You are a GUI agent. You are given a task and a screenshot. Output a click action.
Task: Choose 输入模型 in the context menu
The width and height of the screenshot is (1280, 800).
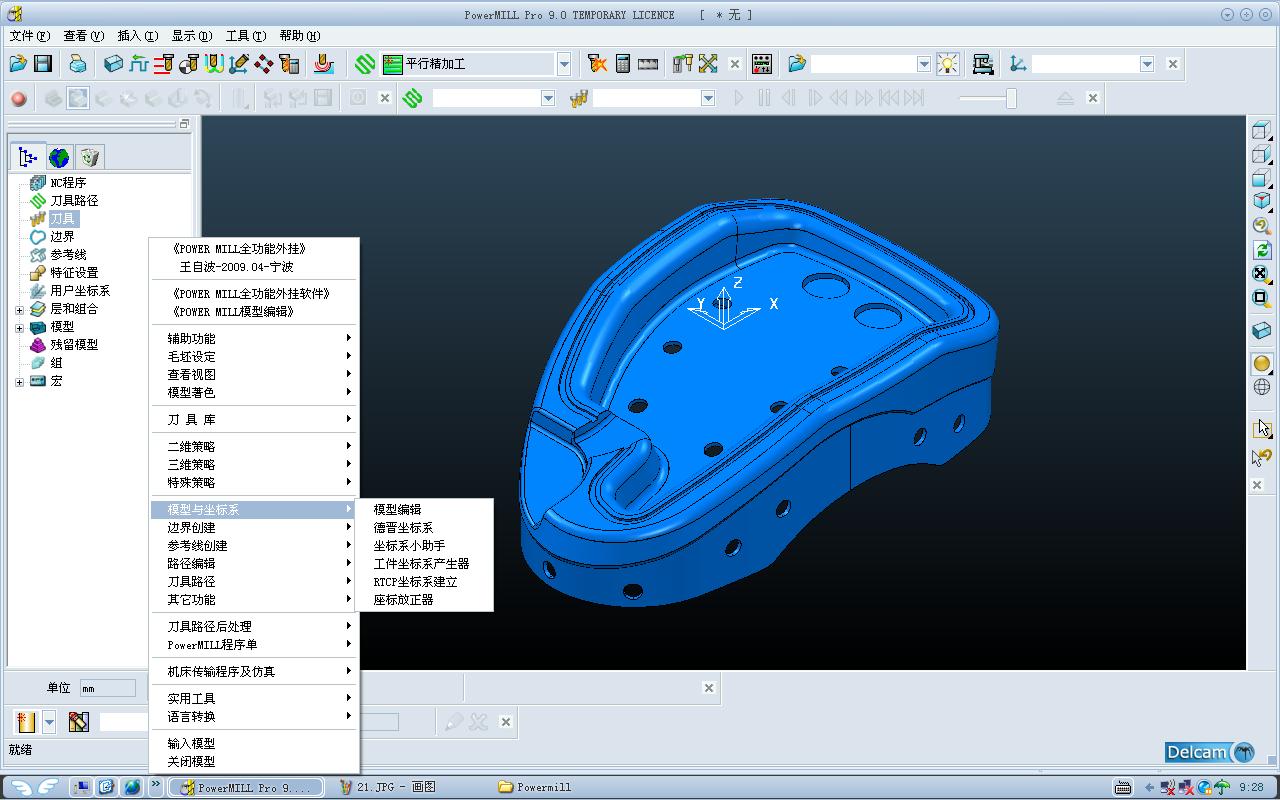pos(254,744)
